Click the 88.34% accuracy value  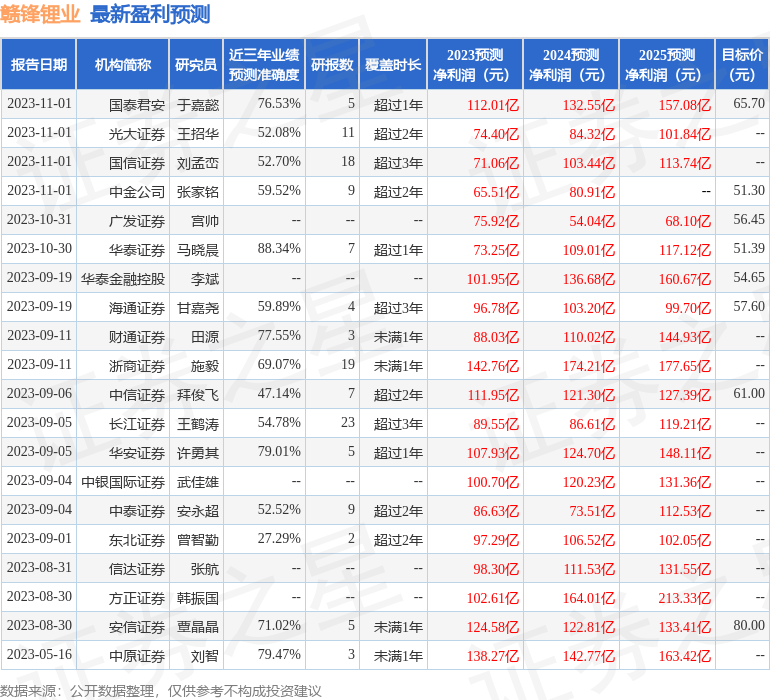279,249
